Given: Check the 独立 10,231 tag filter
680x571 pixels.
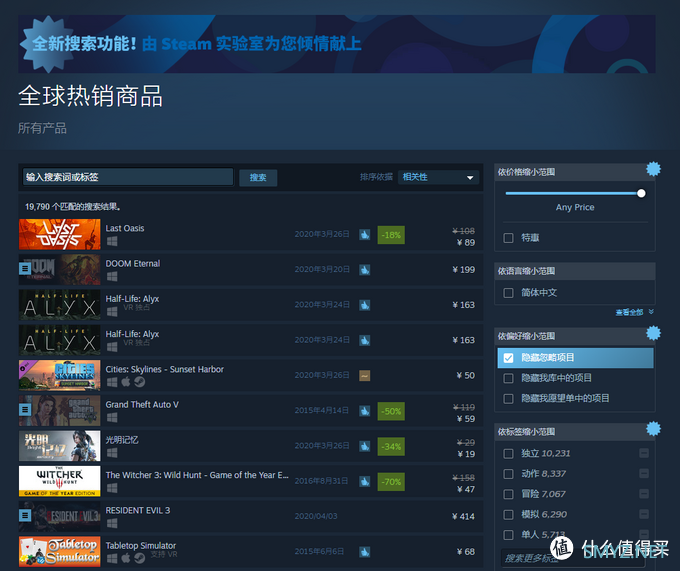Looking at the screenshot, I should click(x=508, y=454).
